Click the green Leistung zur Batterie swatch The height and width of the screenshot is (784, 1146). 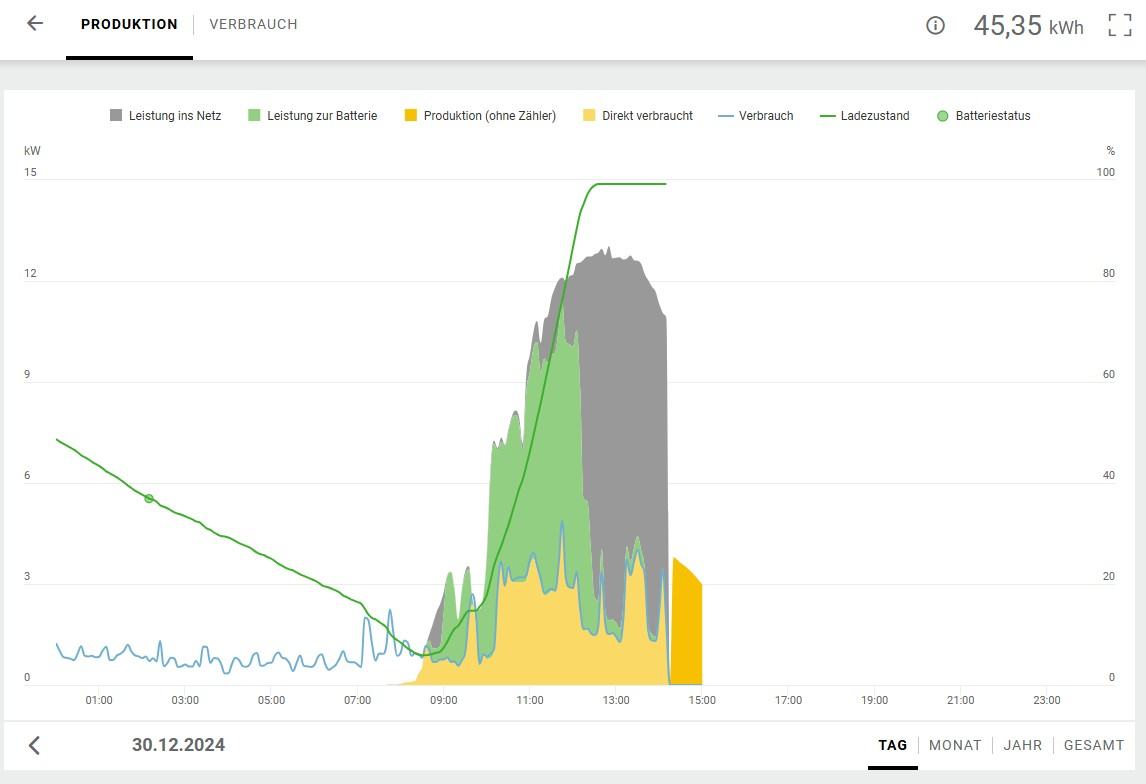[x=254, y=115]
